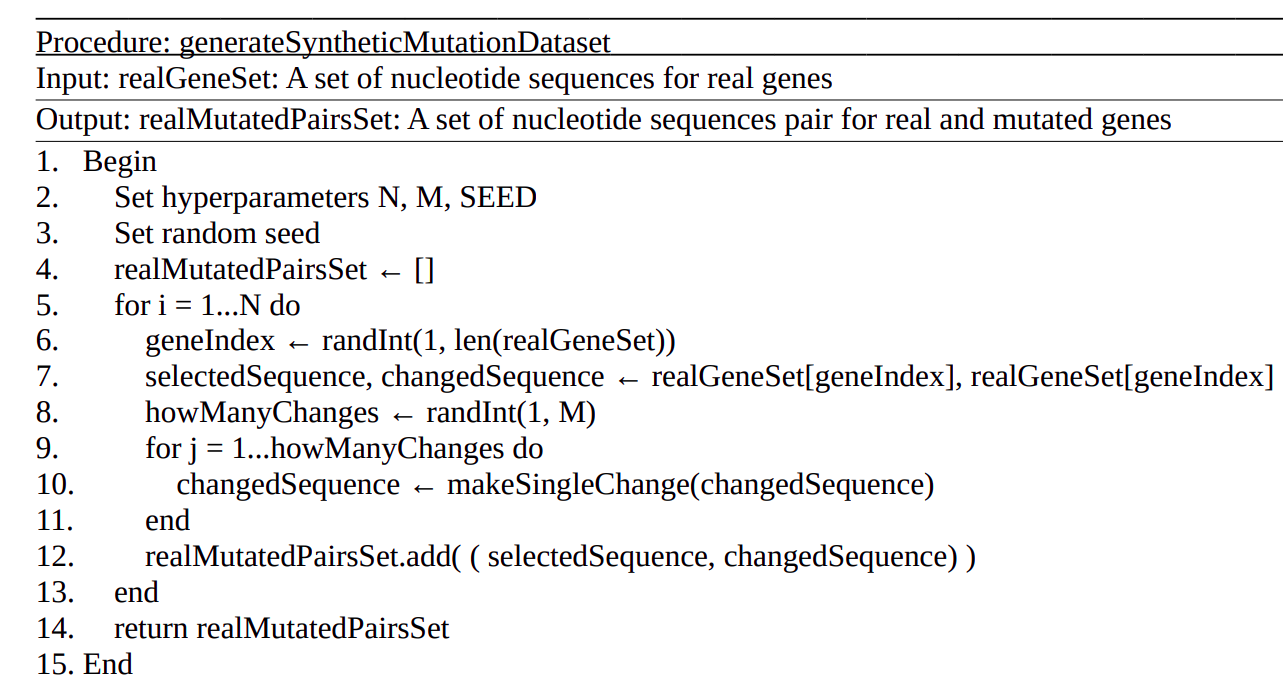Viewport: 1283px width, 692px height.
Task: Click the 'Set random seed' line
Action: (x=217, y=233)
